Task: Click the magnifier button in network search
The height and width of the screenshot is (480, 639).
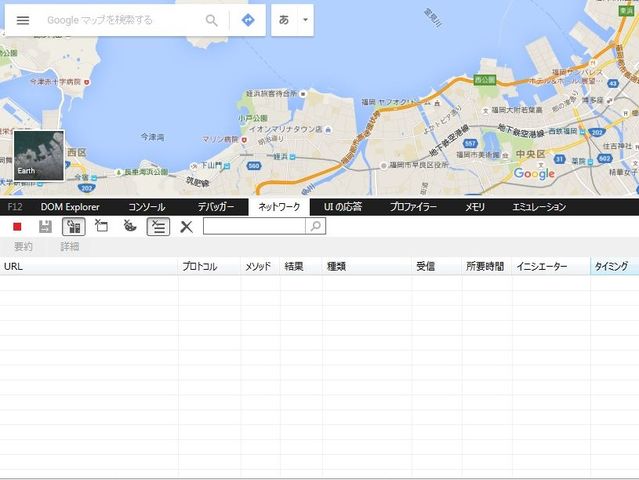Action: [x=315, y=226]
